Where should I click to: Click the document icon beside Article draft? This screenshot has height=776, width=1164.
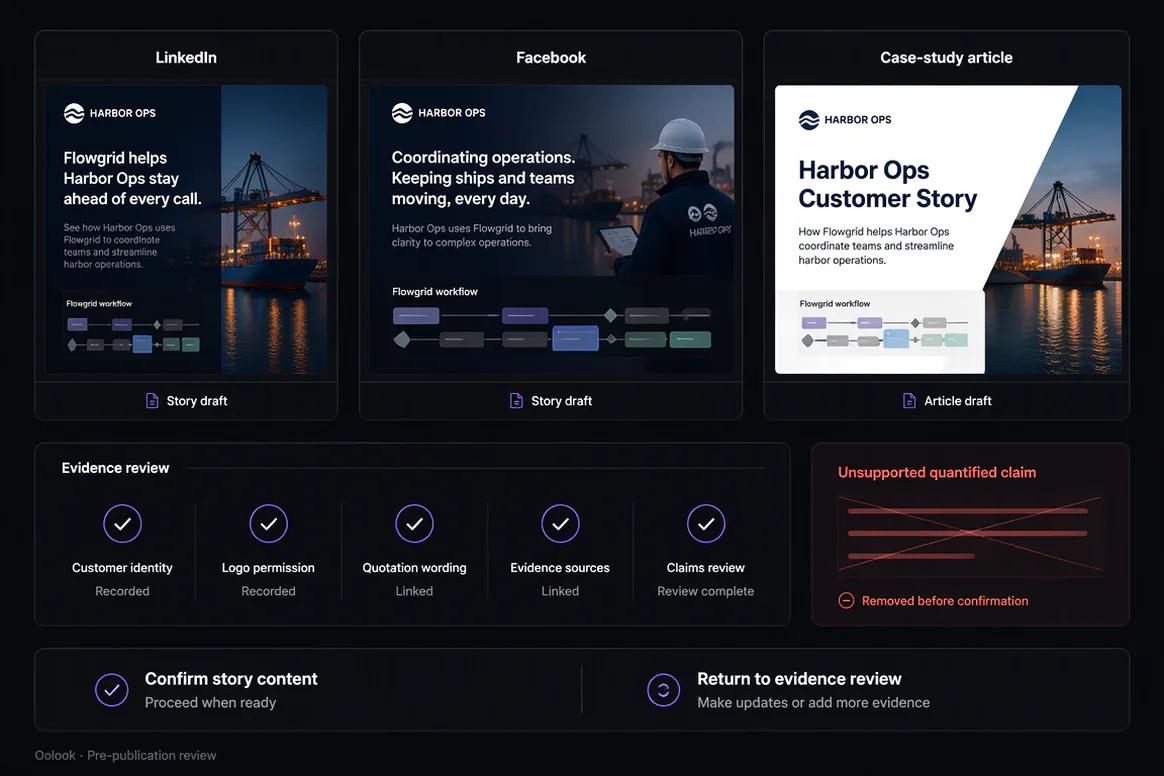click(x=909, y=401)
